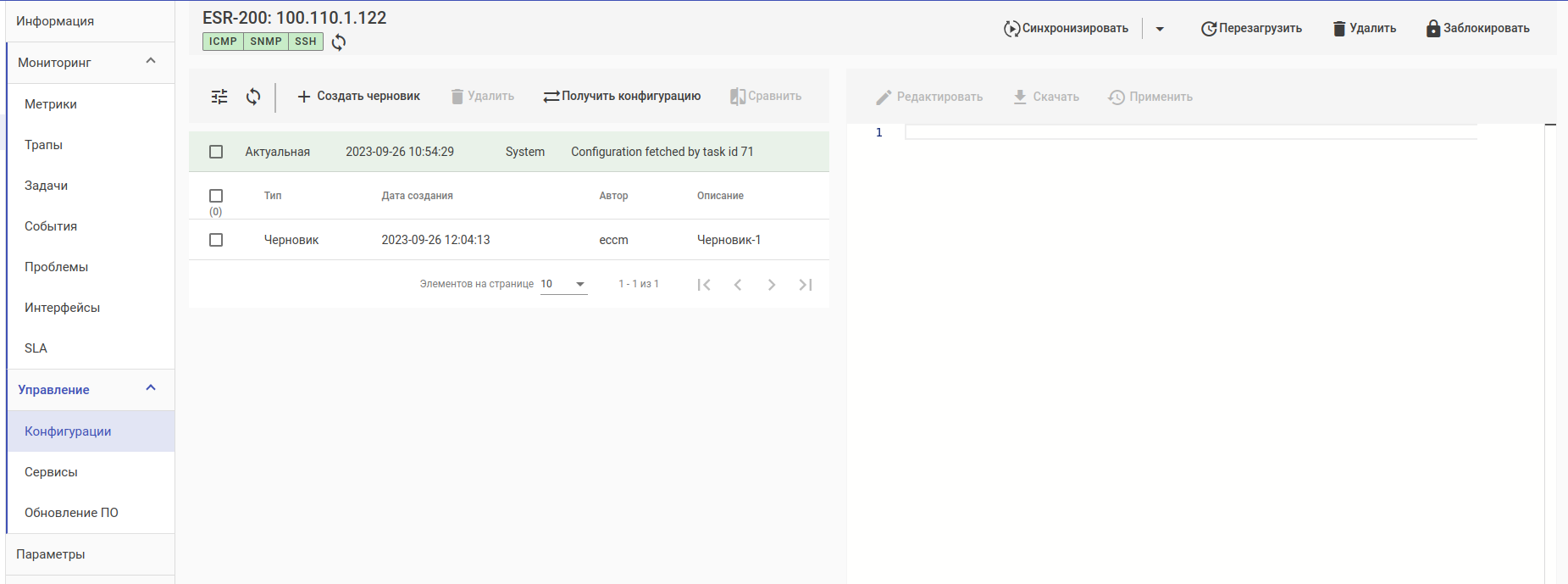Open Параметры in the sidebar

(90, 554)
